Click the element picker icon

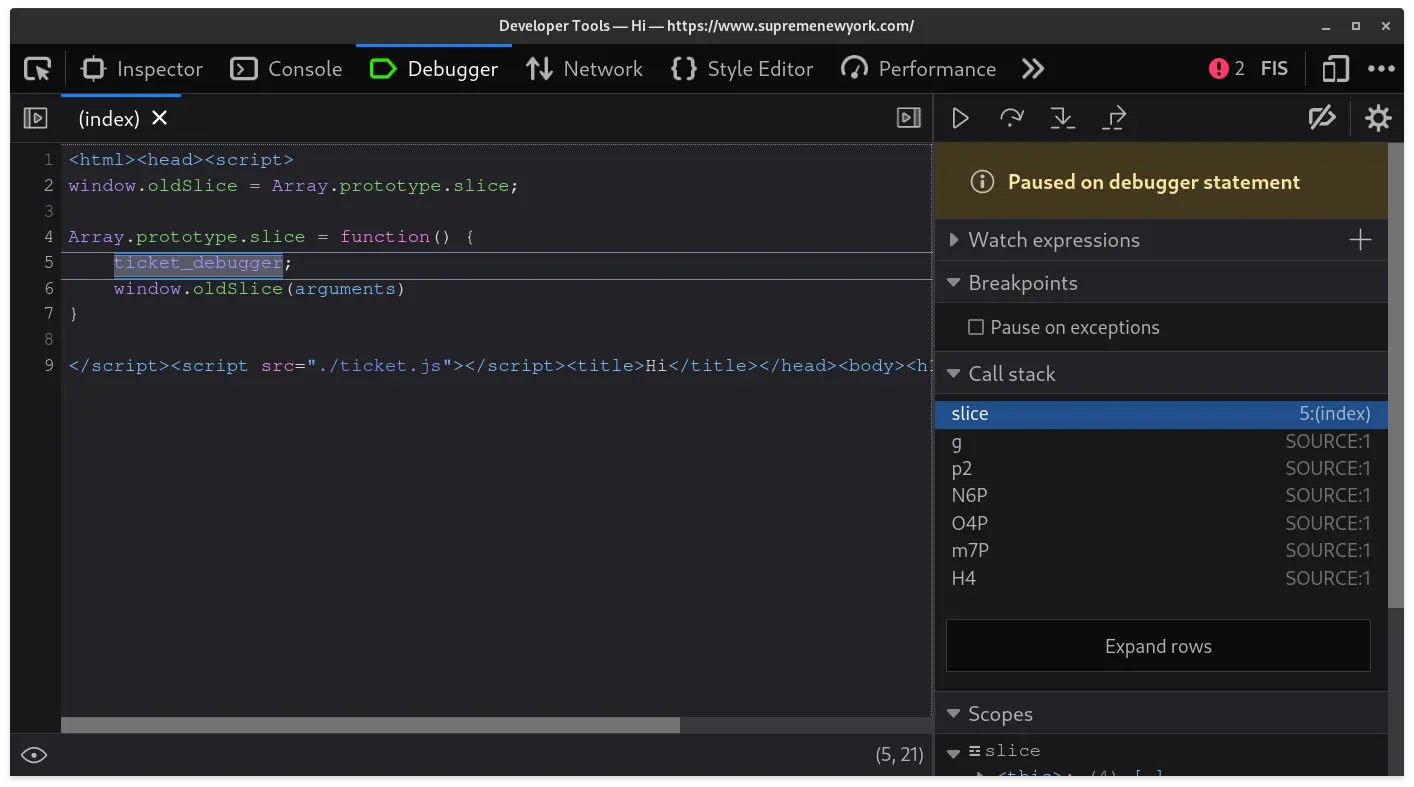click(37, 68)
